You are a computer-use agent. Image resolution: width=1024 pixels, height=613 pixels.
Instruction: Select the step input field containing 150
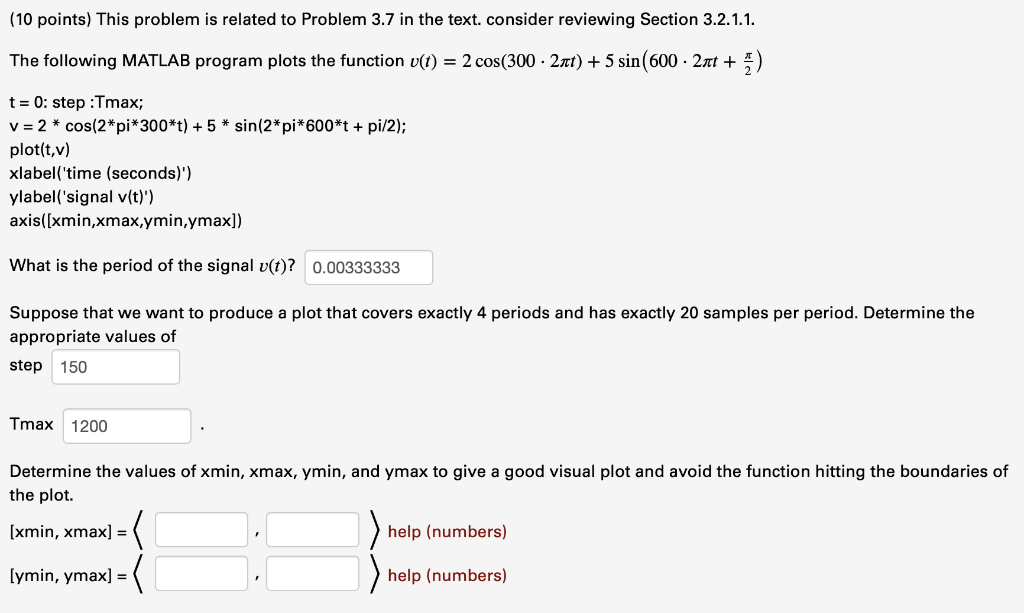[115, 367]
